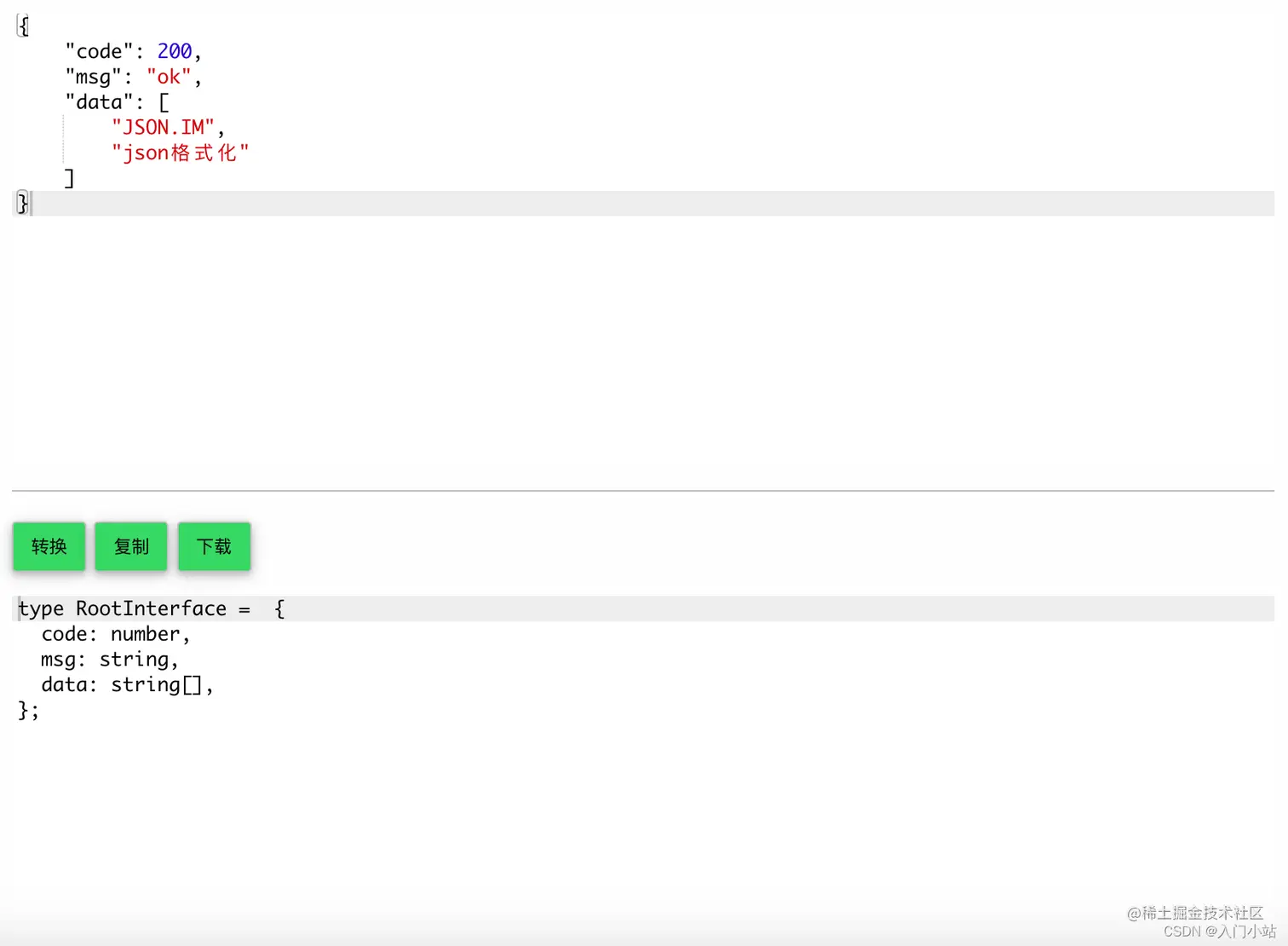The height and width of the screenshot is (946, 1288).
Task: Click the closing brace fold marker
Action: click(x=22, y=203)
